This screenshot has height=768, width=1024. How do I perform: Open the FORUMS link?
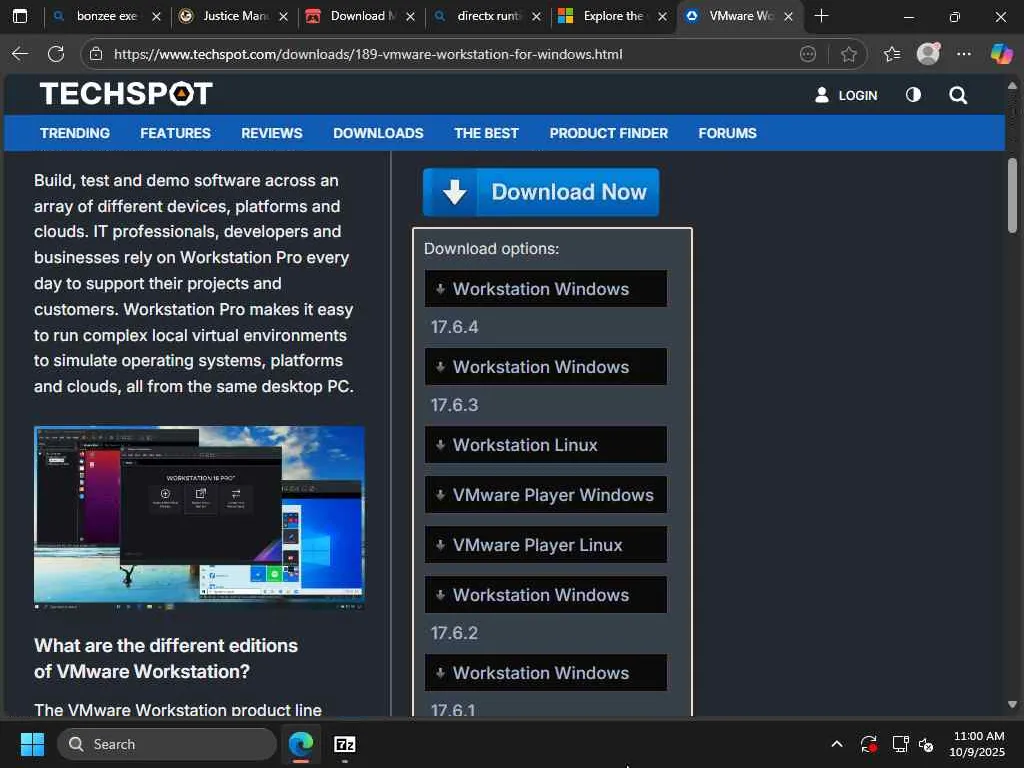(x=728, y=133)
